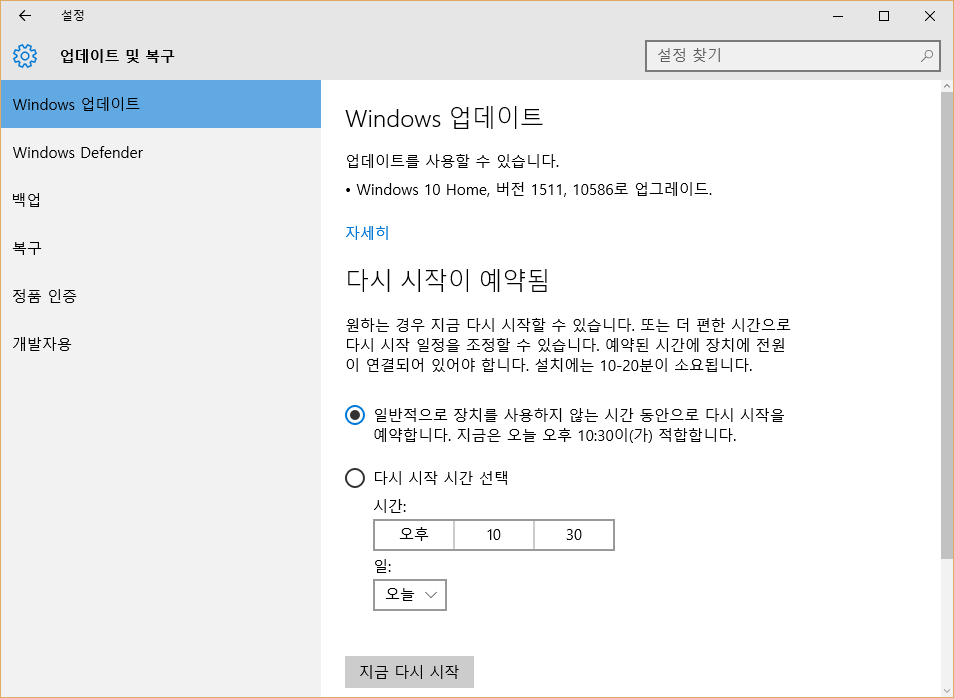Open the 백업 section
The image size is (954, 698).
(161, 200)
